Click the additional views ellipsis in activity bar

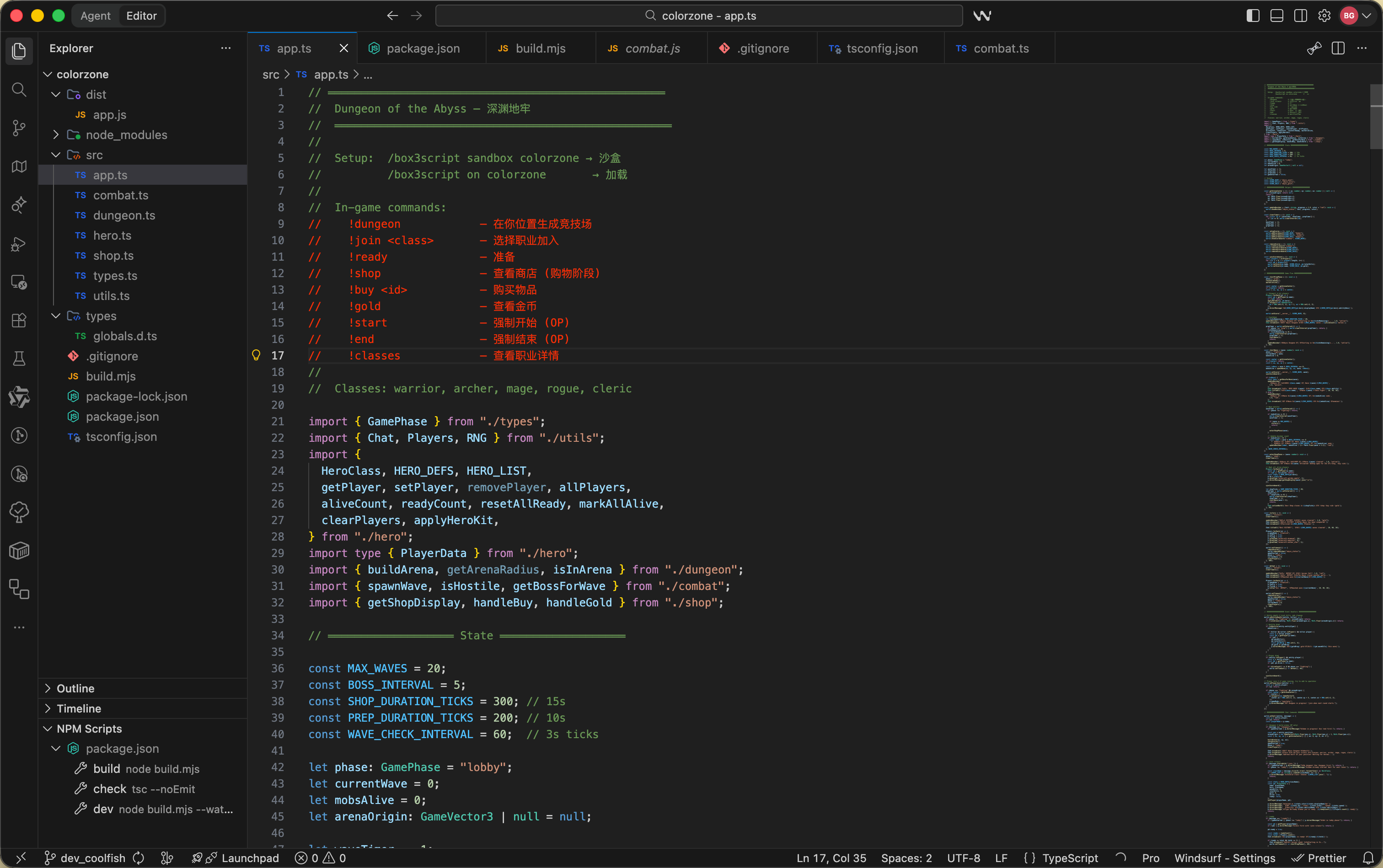coord(19,627)
